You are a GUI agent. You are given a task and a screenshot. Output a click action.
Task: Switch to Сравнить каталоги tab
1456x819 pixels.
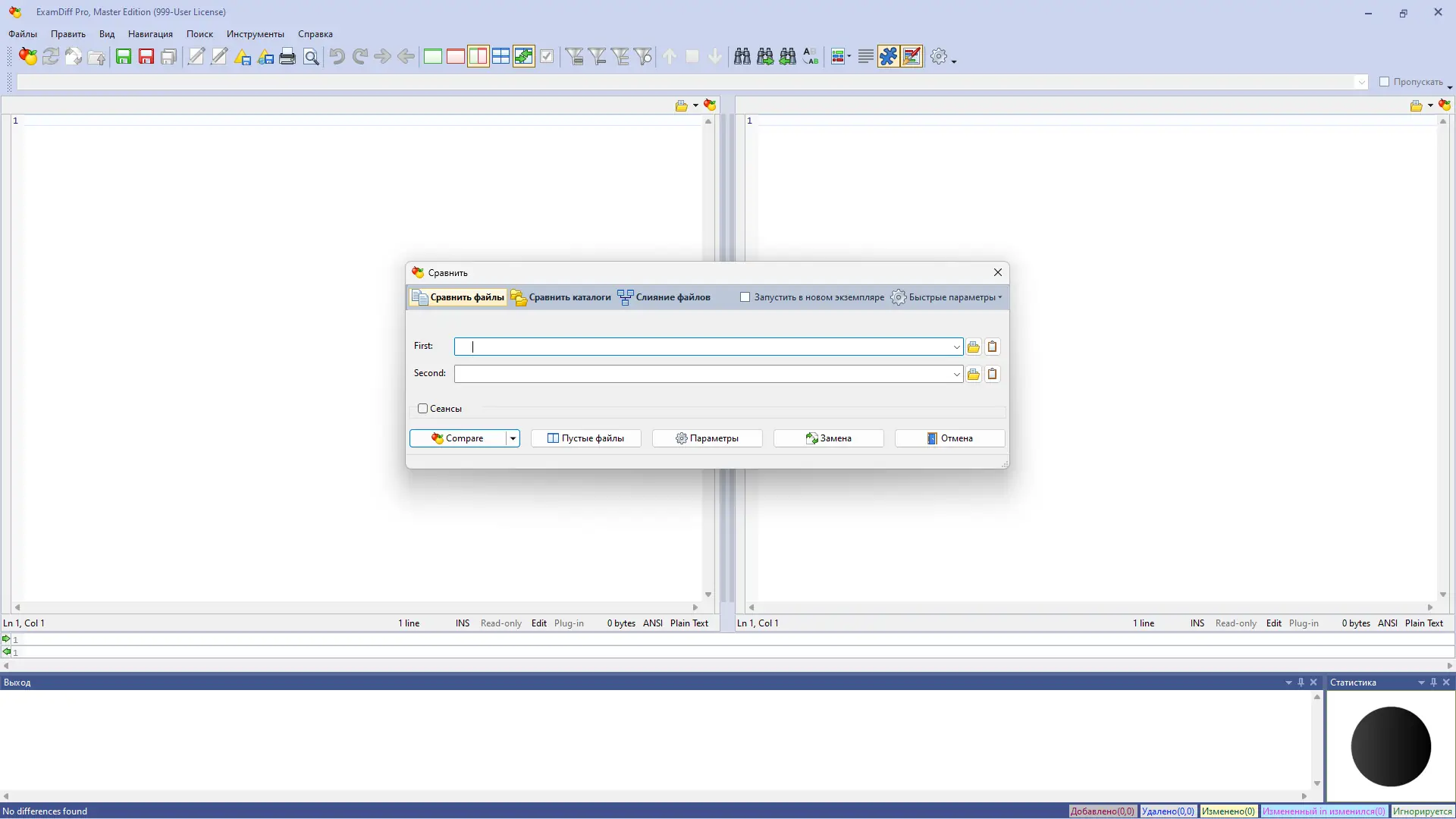[561, 297]
